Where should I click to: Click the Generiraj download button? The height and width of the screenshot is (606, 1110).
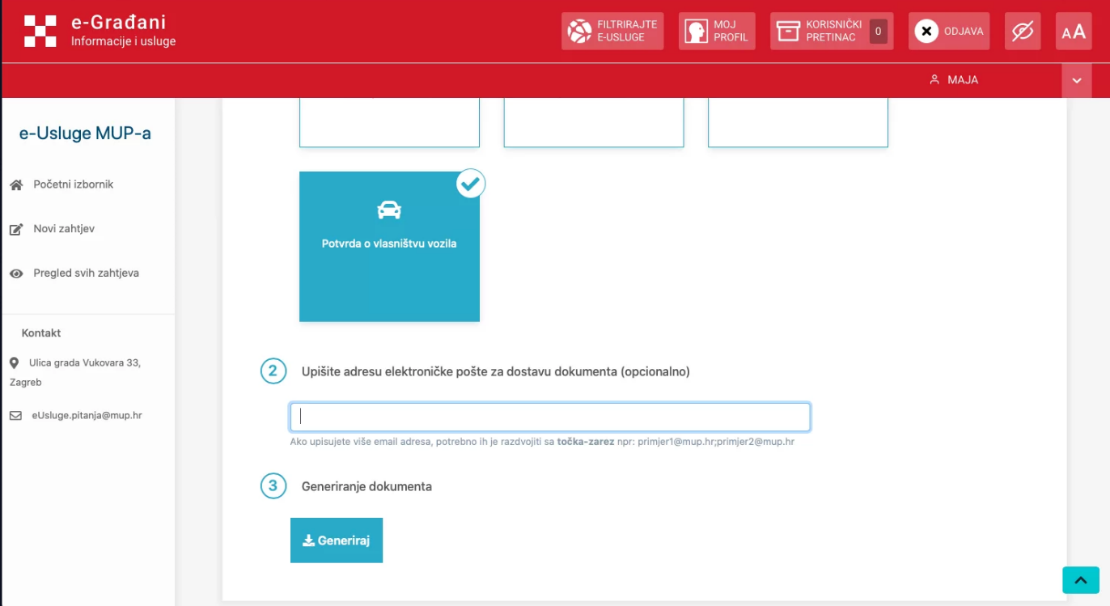tap(336, 540)
